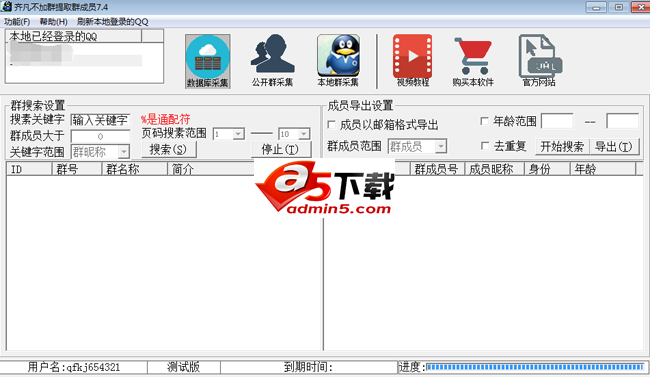Enable 成员以邮箱格式导出 checkbox
Image resolution: width=650 pixels, height=377 pixels.
tap(331, 124)
